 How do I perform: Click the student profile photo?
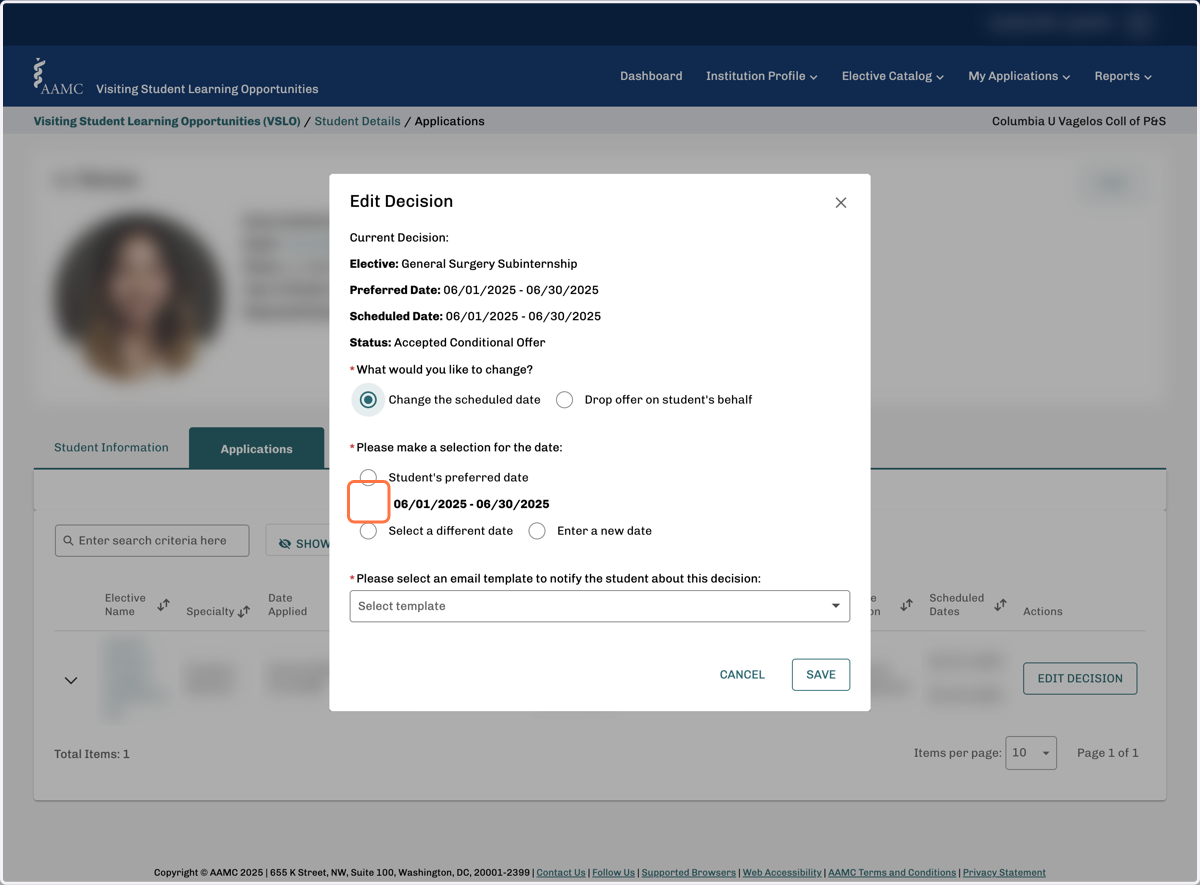[x=139, y=296]
